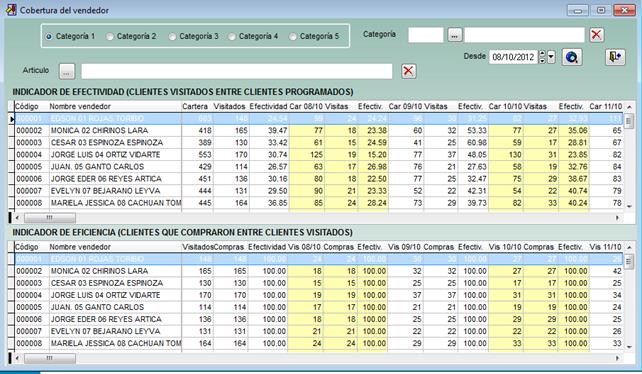Select code 000002 in efficiency grid
This screenshot has height=374, width=642.
pos(29,271)
